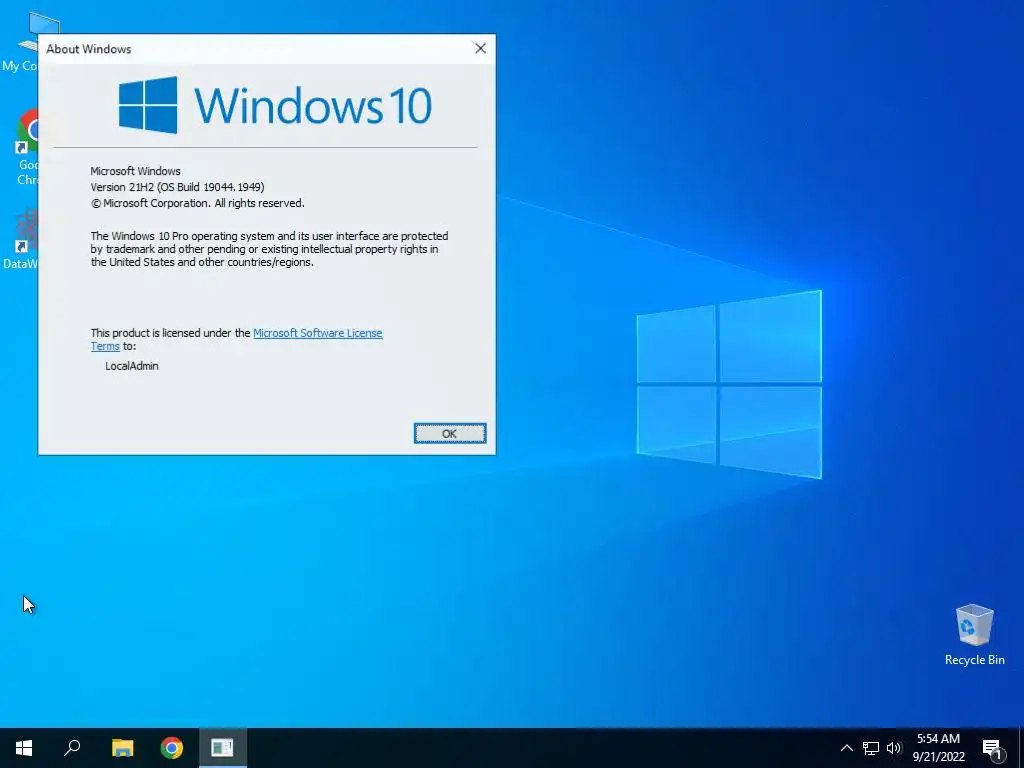The image size is (1024, 768).
Task: Open network status tray icon
Action: pyautogui.click(x=871, y=748)
